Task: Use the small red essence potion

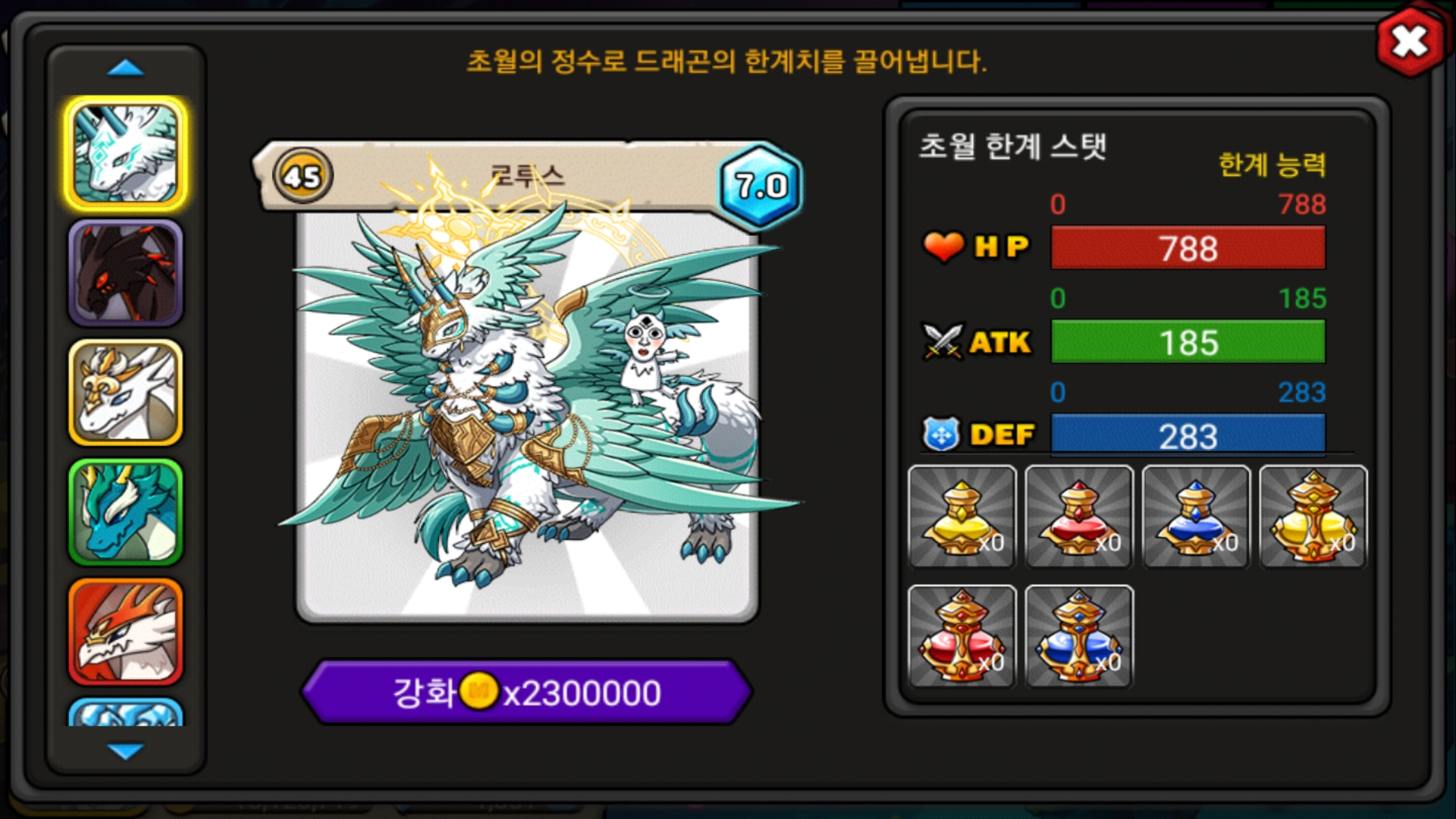Action: pos(1079,516)
